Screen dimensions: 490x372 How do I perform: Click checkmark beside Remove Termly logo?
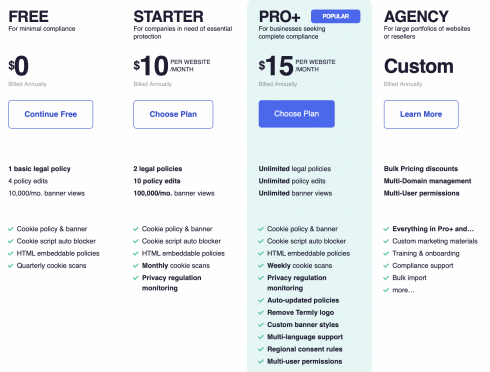pyautogui.click(x=261, y=313)
